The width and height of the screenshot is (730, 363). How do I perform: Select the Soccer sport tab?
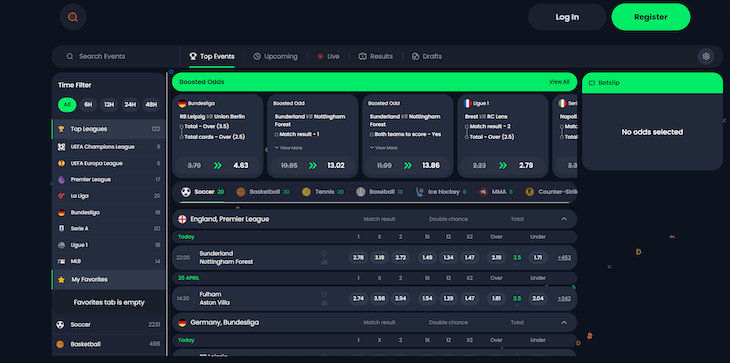pos(202,192)
